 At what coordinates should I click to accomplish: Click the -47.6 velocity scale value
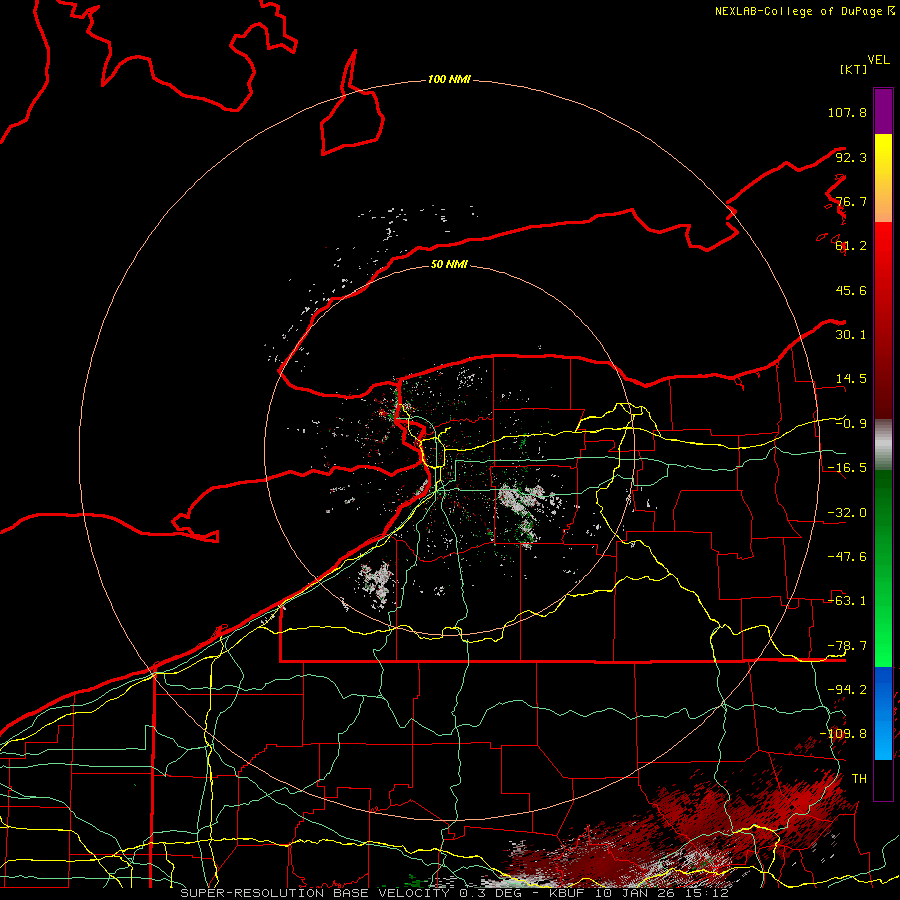[847, 557]
